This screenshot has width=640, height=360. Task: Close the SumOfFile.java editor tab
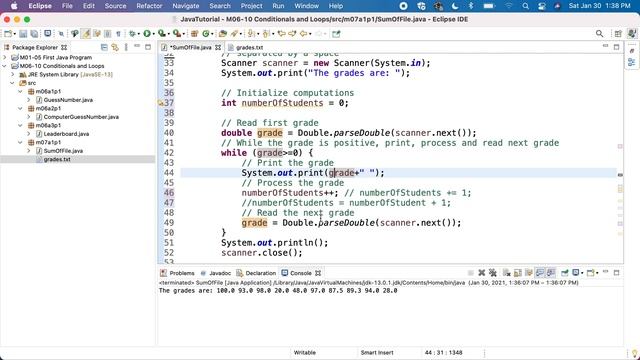218,47
